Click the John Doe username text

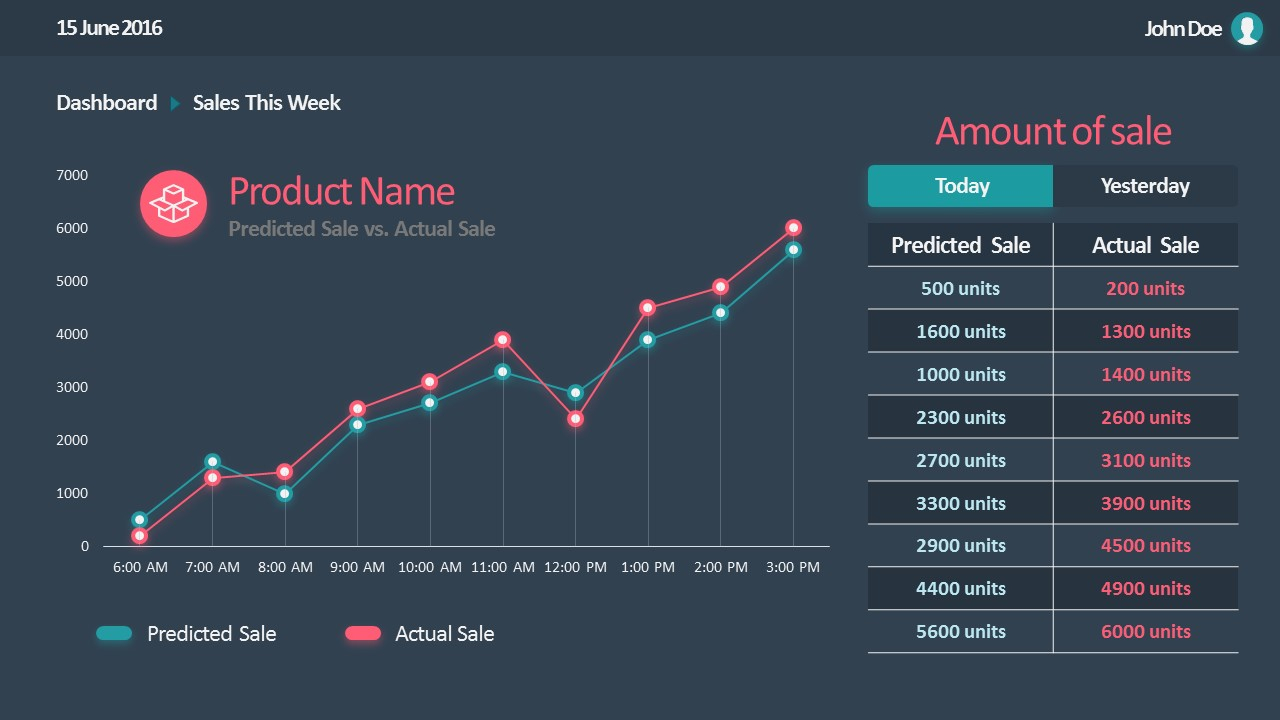coord(1183,29)
